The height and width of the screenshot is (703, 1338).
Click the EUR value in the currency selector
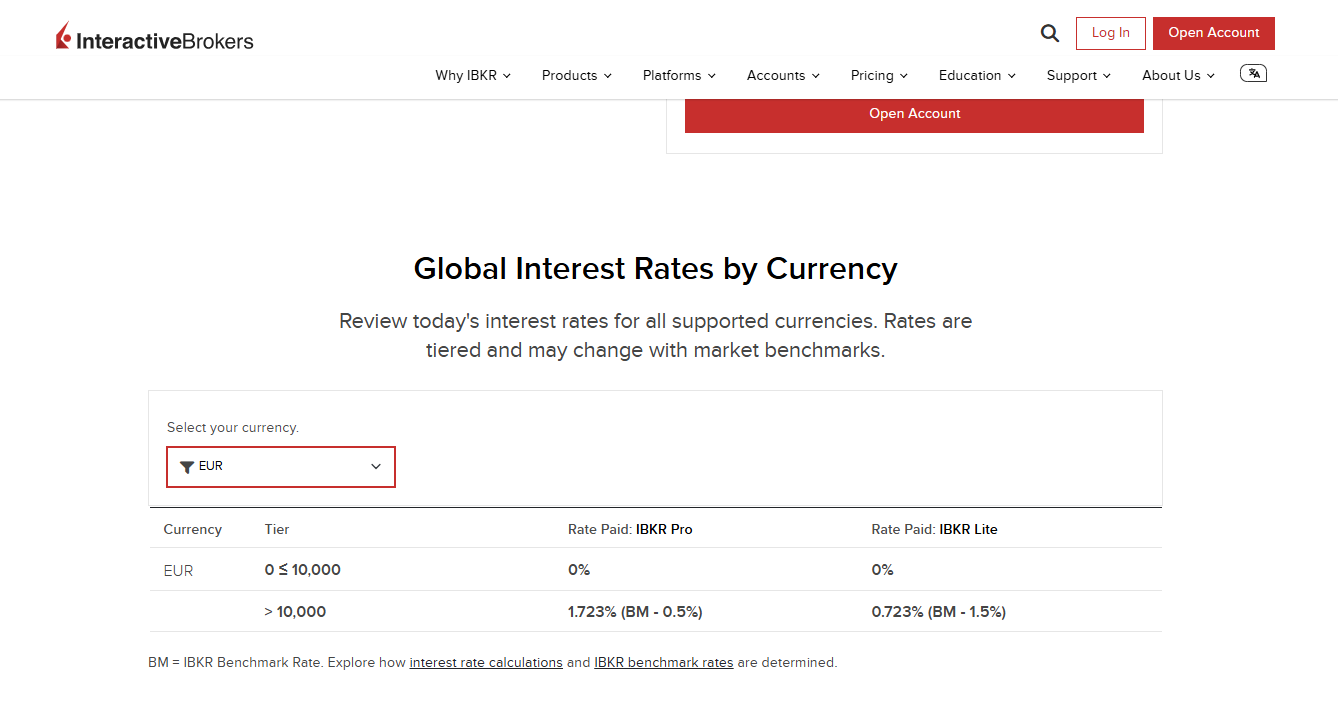(211, 466)
